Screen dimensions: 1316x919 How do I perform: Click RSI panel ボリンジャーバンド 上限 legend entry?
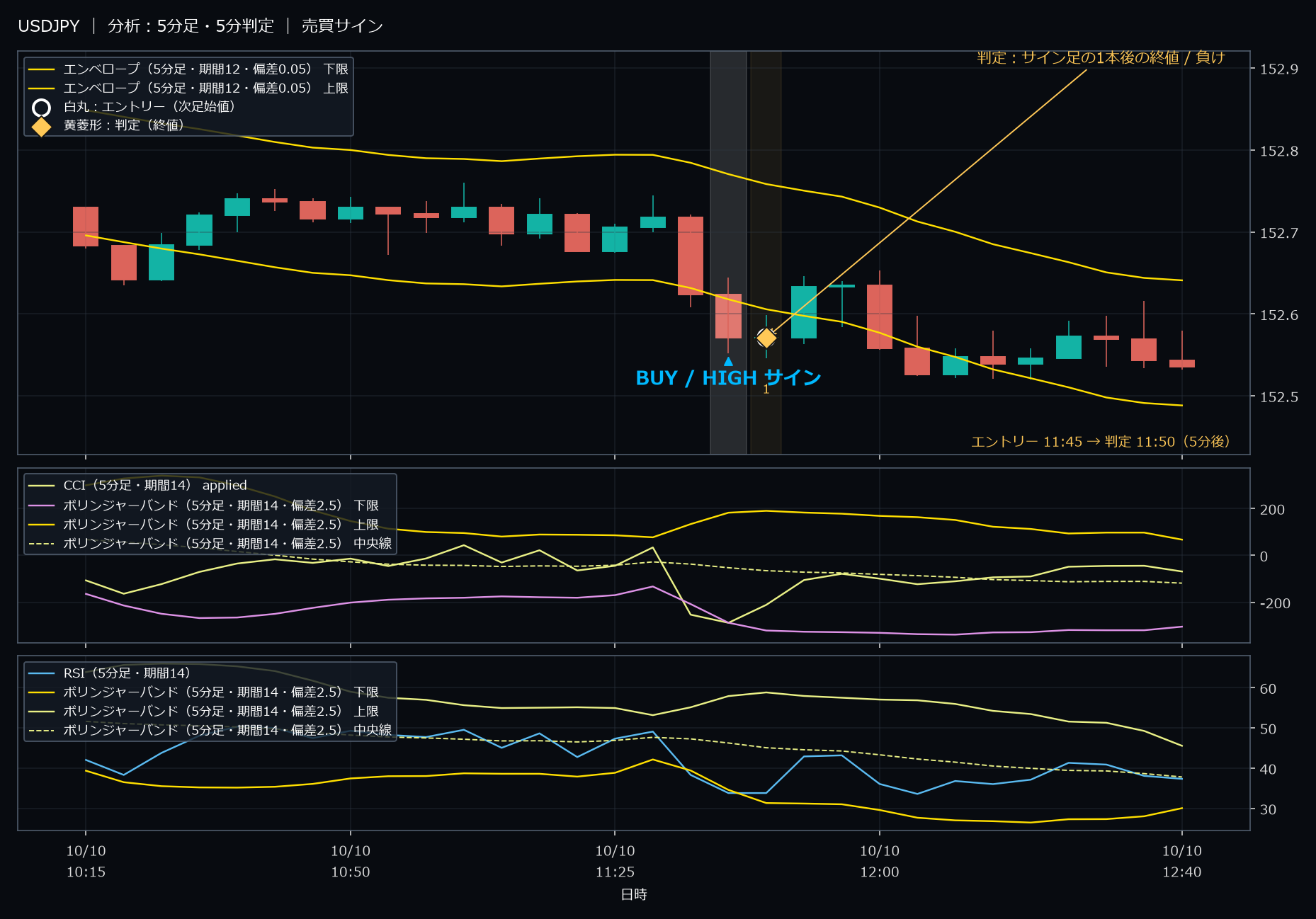coord(204,712)
